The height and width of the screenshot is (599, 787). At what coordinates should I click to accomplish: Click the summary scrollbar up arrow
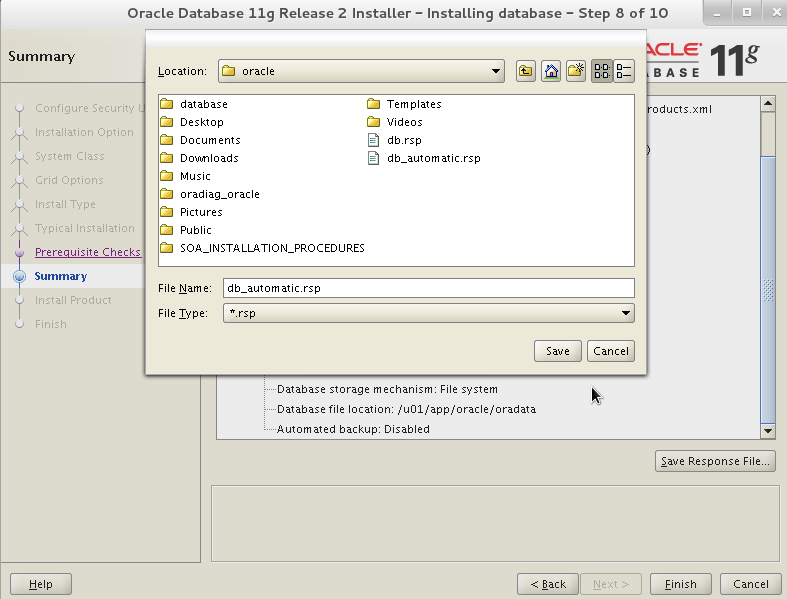tap(768, 104)
